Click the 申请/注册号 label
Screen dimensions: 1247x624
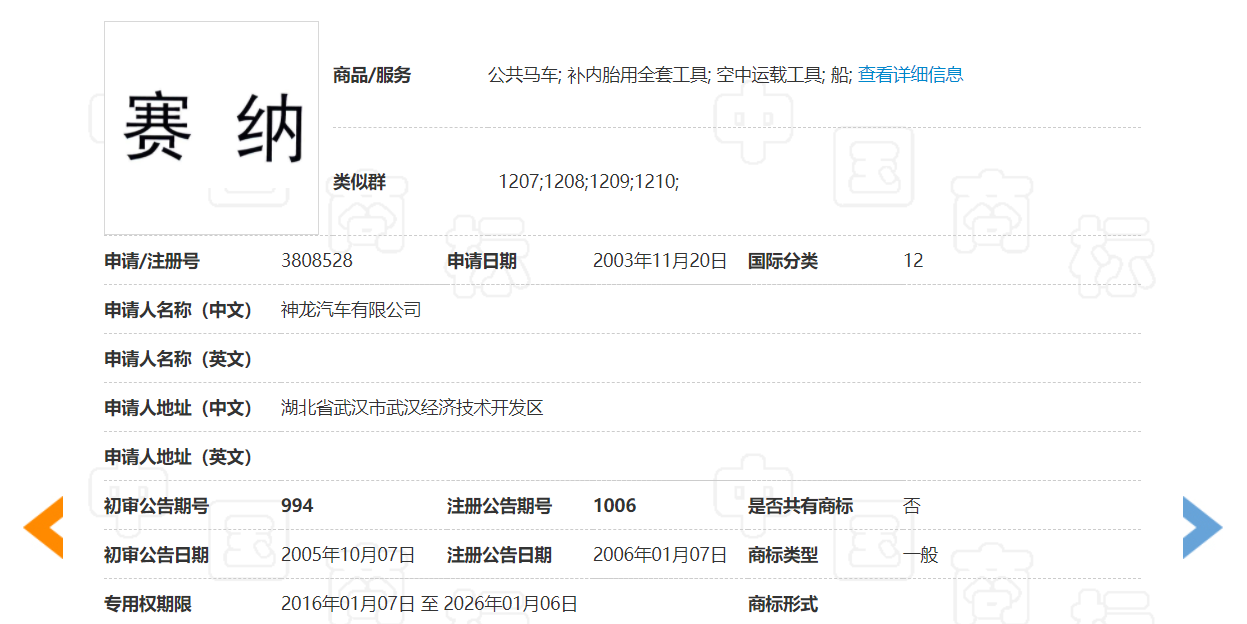coord(152,261)
